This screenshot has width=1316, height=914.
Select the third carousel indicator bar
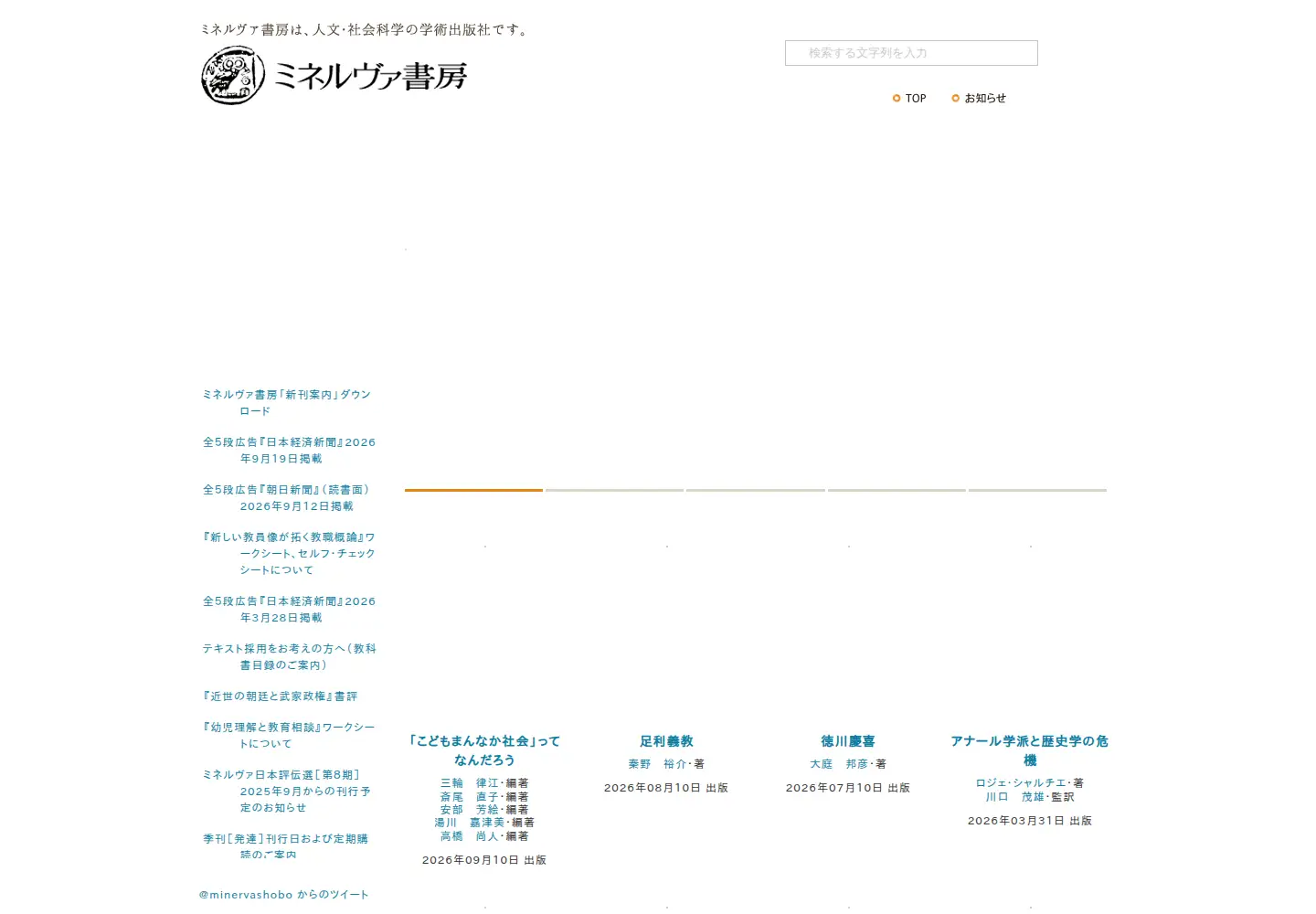click(756, 490)
